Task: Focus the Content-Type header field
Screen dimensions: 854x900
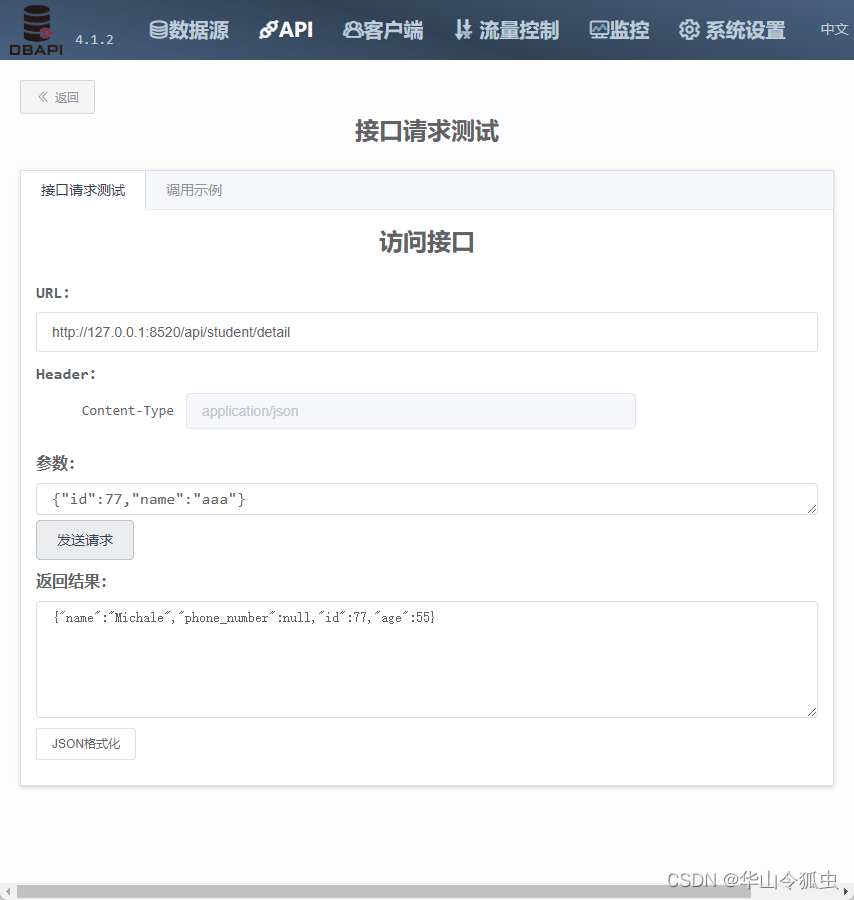Action: pyautogui.click(x=410, y=410)
